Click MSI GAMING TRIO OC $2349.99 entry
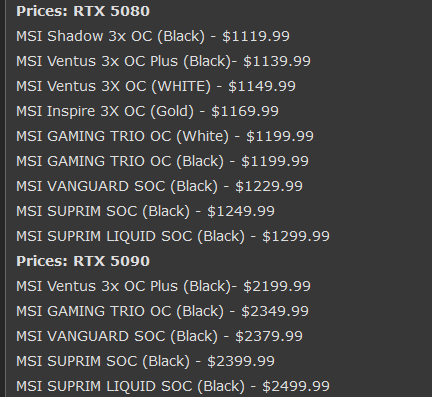 (x=162, y=311)
